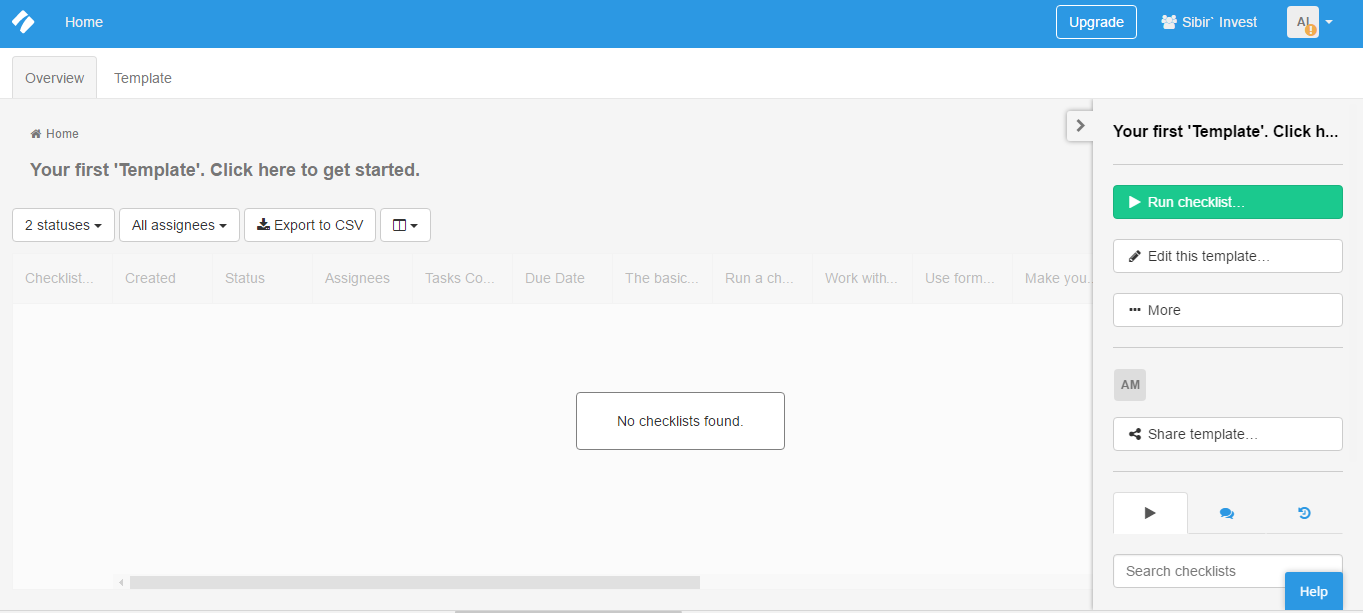Click the Share template button
1363x613 pixels.
1228,434
